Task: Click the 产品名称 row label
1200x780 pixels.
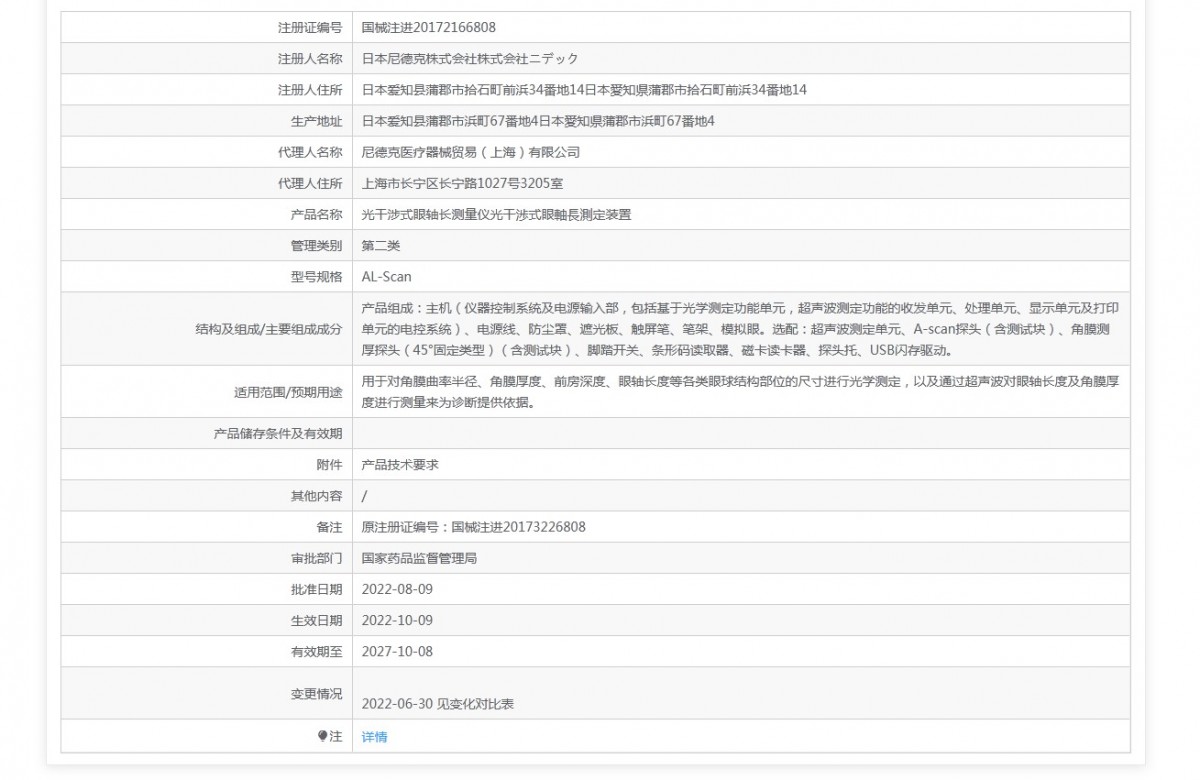Action: tap(316, 215)
